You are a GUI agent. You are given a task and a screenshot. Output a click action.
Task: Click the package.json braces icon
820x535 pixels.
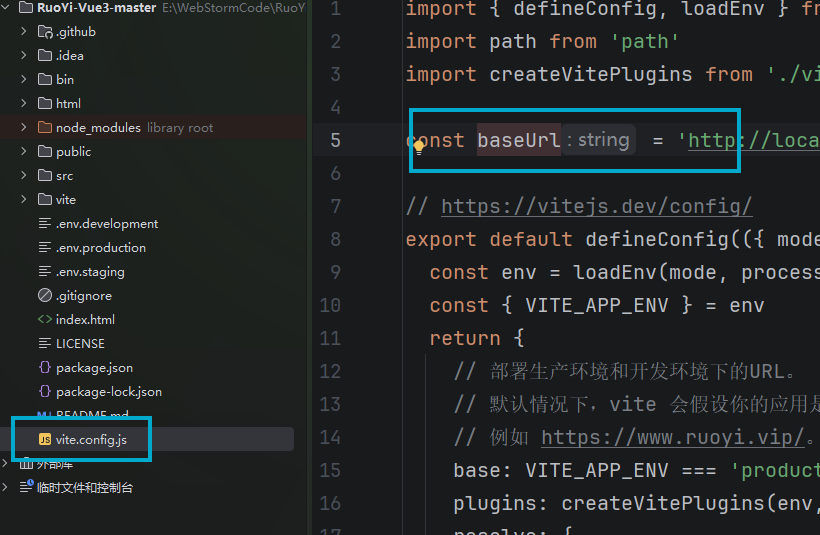tap(45, 367)
